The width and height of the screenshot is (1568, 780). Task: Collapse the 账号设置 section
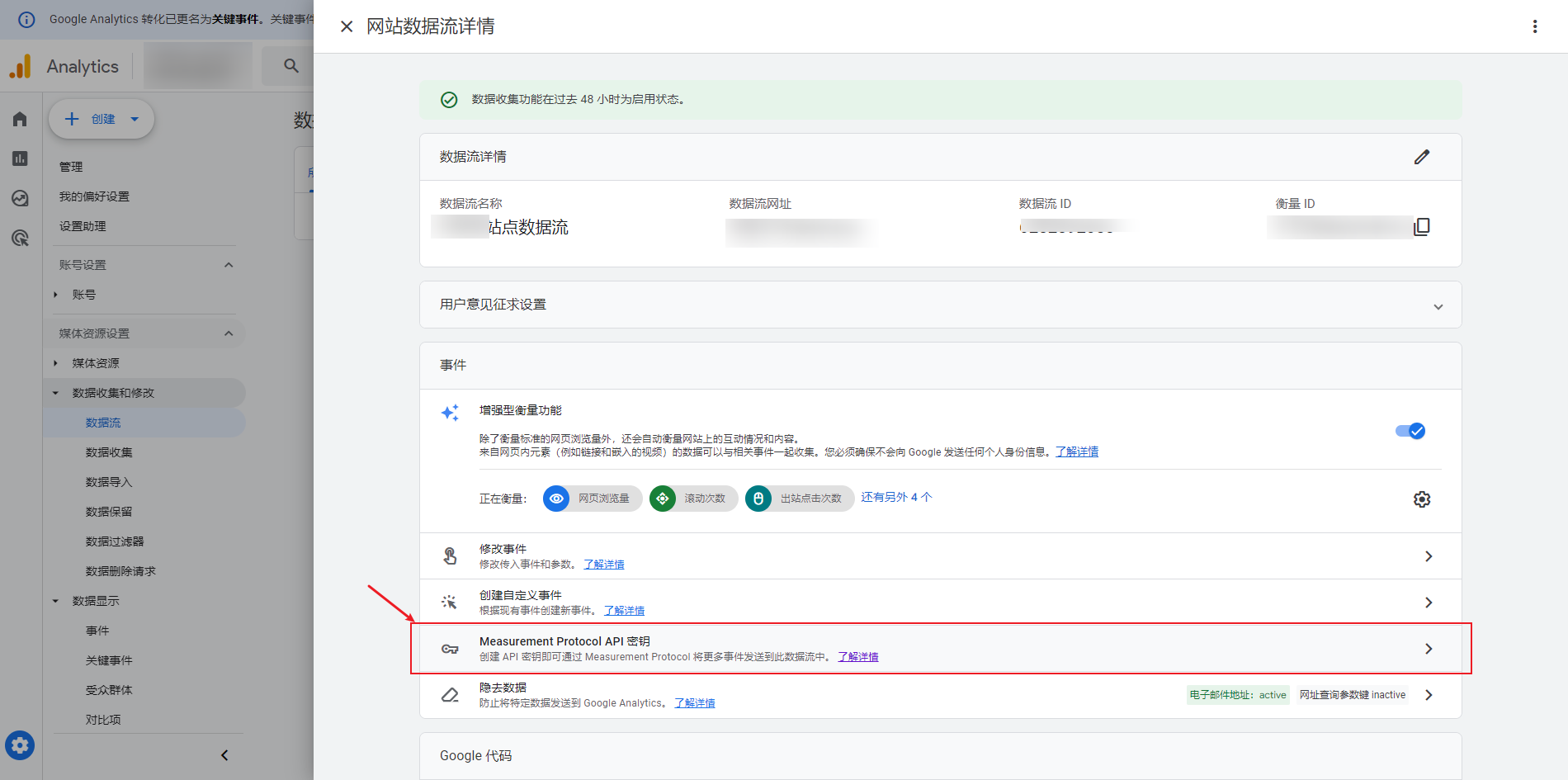click(229, 265)
